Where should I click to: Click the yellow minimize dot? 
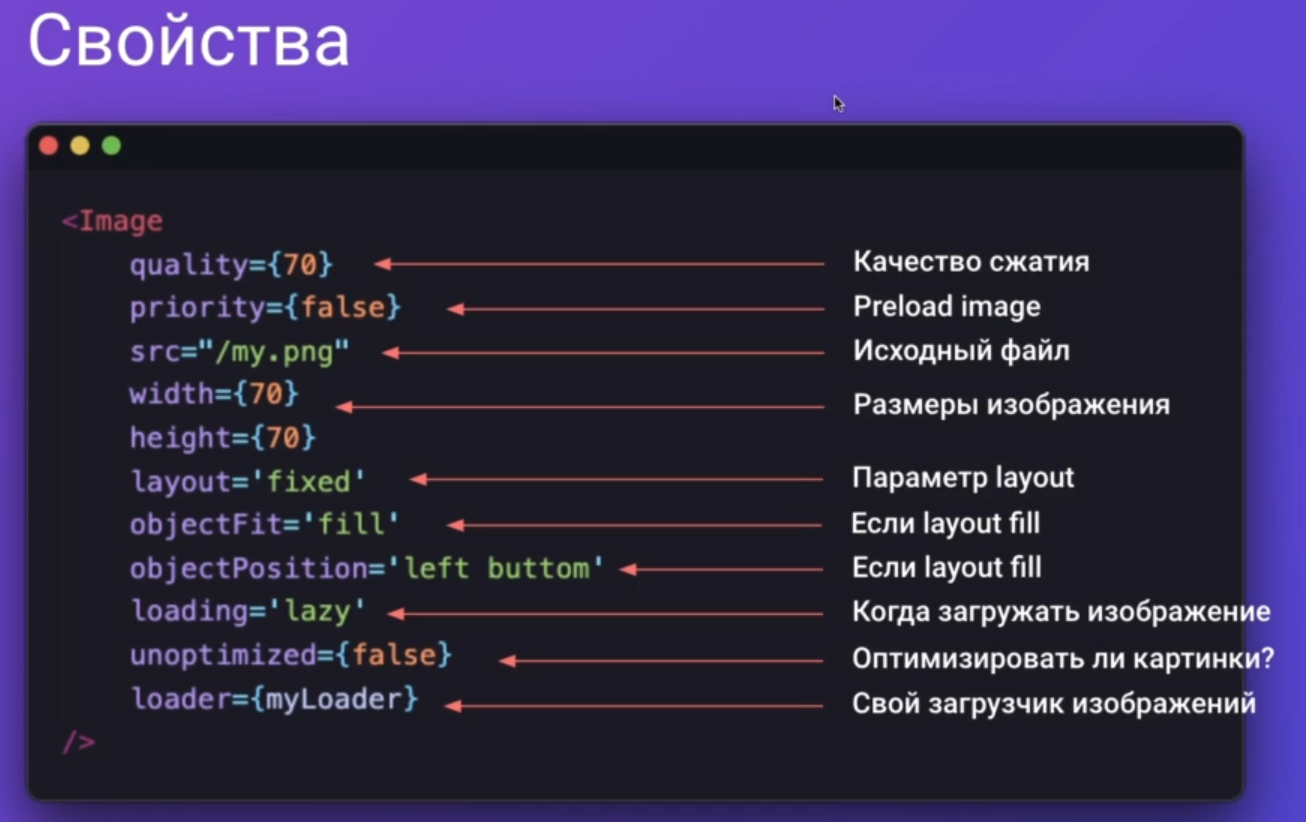[x=80, y=146]
